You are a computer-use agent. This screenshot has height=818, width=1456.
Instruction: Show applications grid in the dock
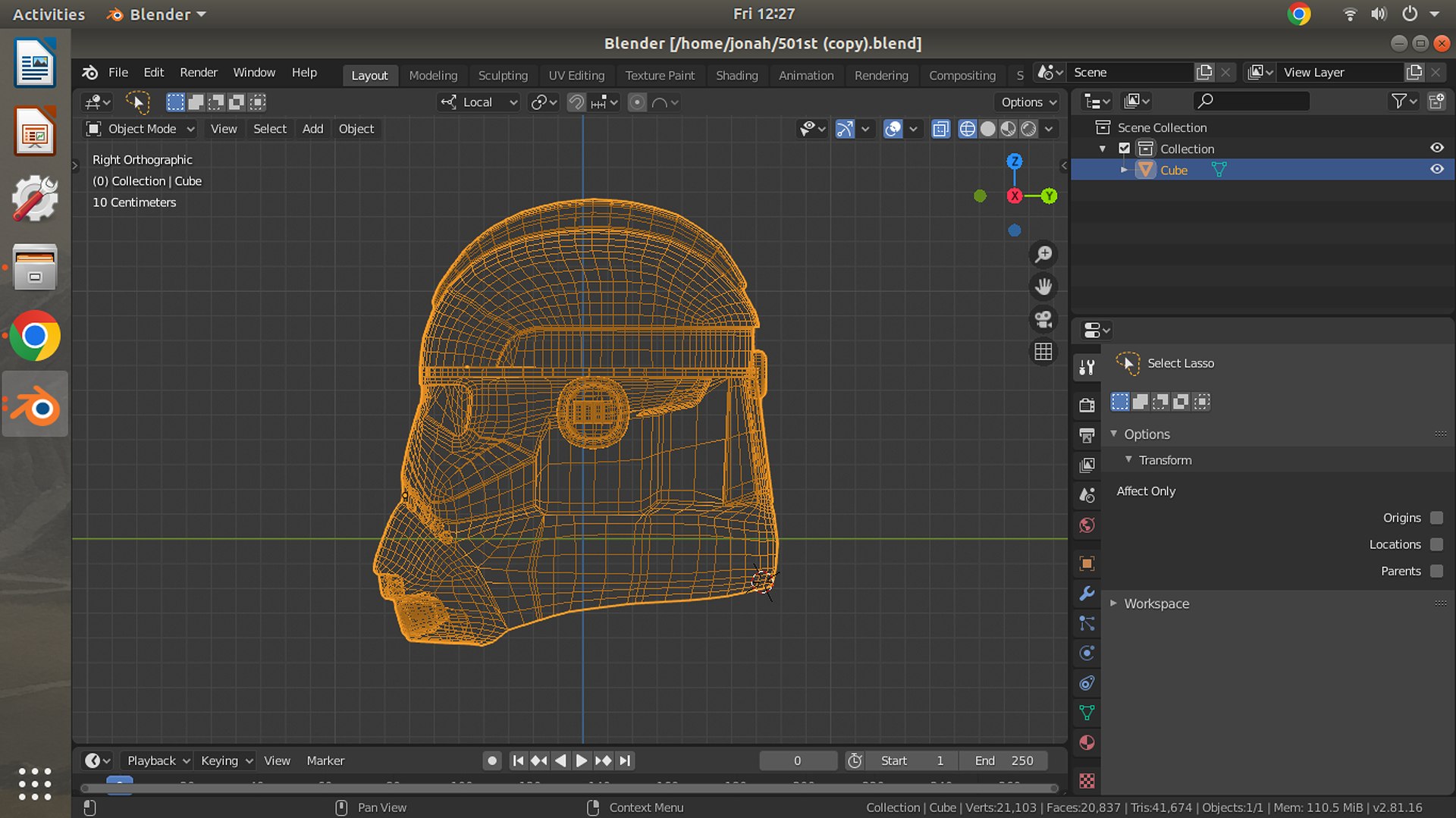point(35,783)
